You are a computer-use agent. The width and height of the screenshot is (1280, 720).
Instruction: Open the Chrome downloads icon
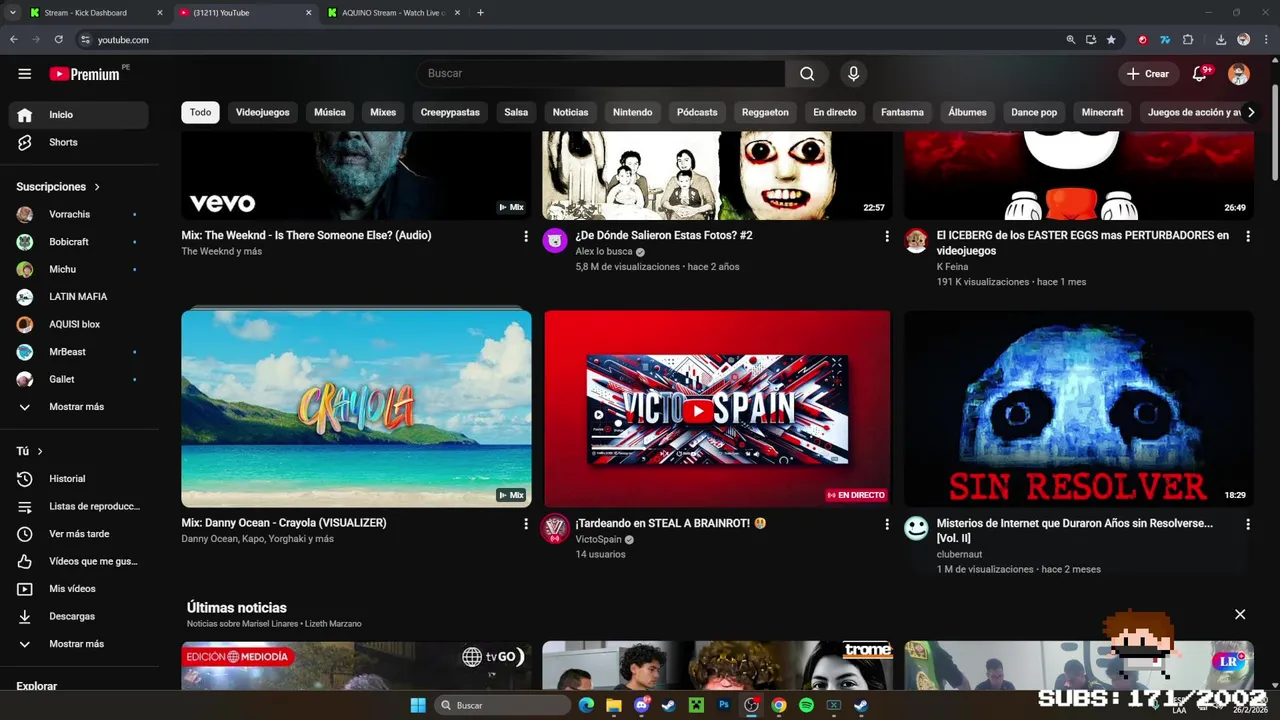pos(1221,40)
